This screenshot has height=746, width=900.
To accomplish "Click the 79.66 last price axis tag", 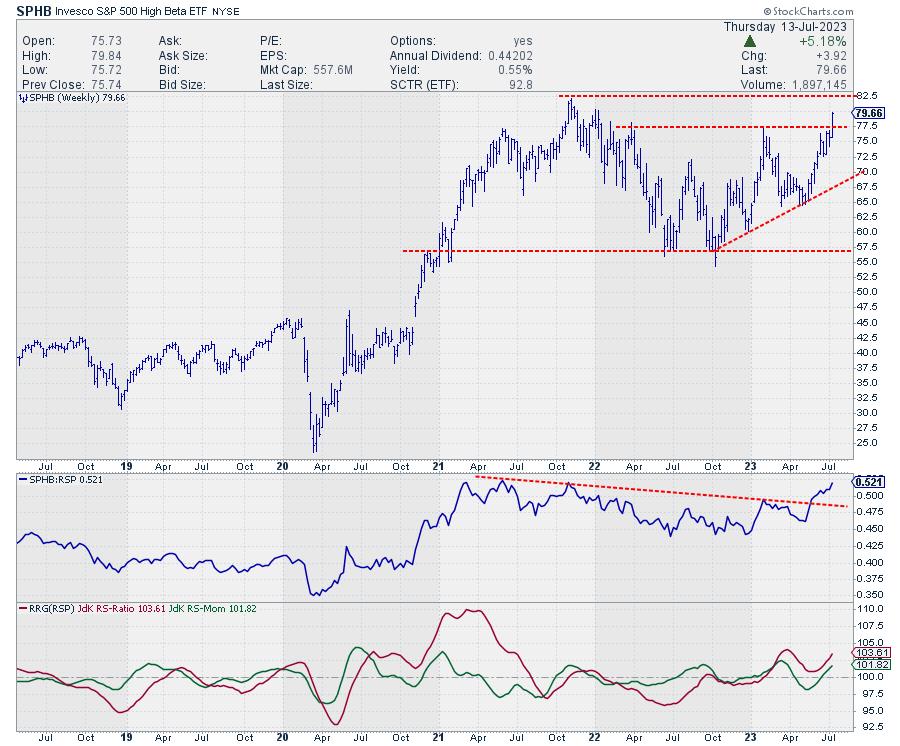I will (867, 115).
